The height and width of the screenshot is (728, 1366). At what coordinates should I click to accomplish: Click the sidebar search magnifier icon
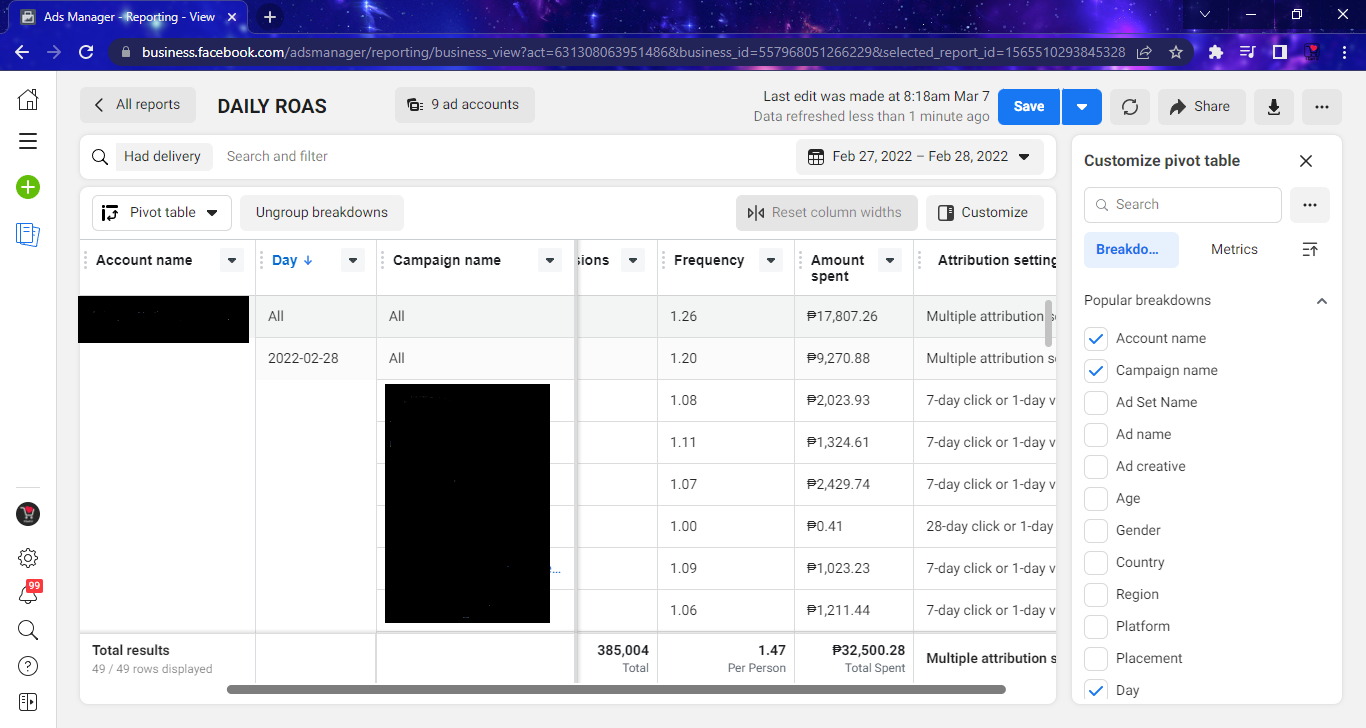coord(28,630)
